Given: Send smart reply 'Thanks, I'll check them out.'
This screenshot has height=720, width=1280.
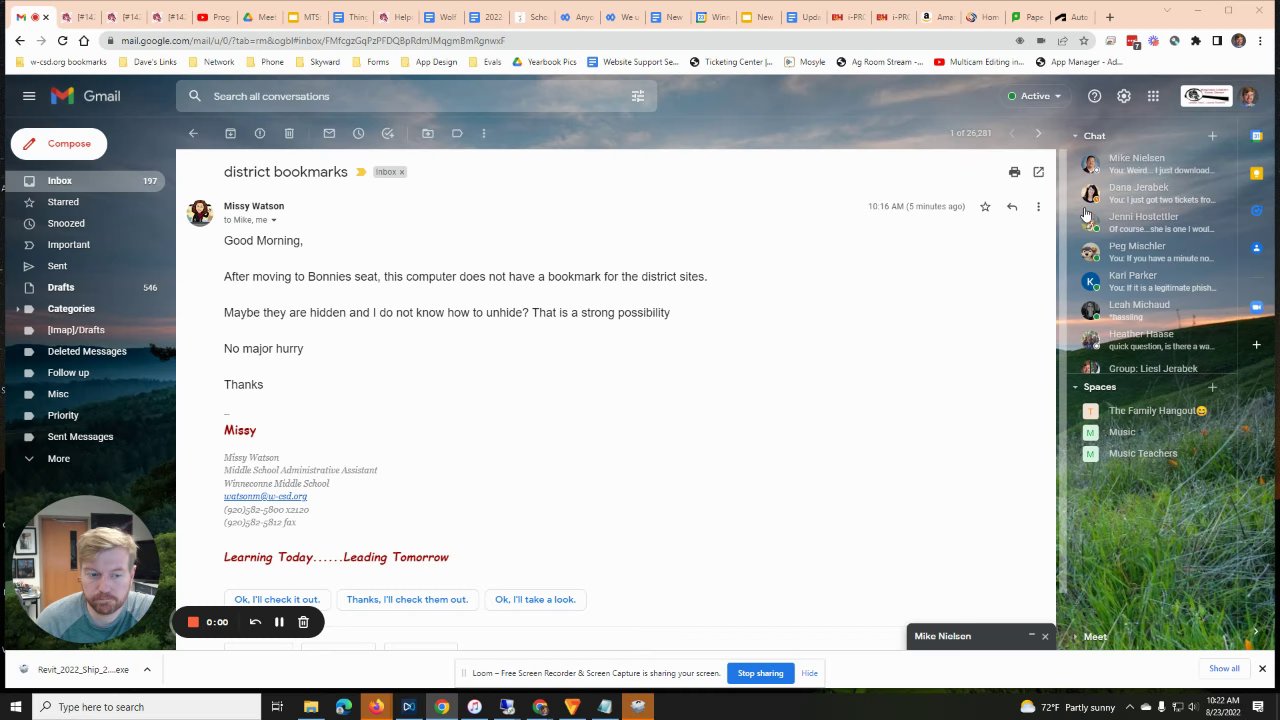Looking at the screenshot, I should point(407,600).
